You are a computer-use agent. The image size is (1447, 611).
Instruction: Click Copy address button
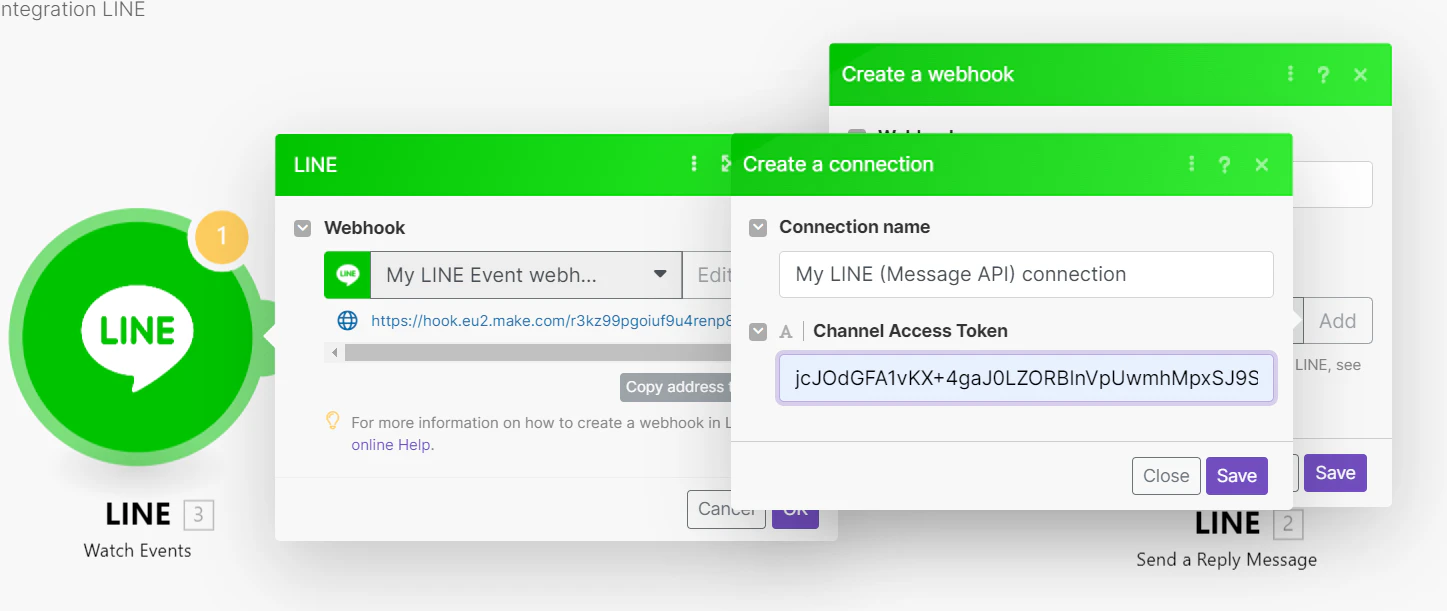[x=676, y=387]
